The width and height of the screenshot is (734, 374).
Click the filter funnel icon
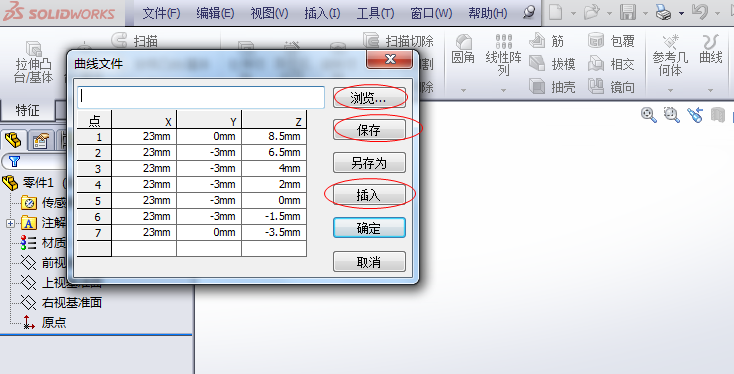click(x=15, y=161)
